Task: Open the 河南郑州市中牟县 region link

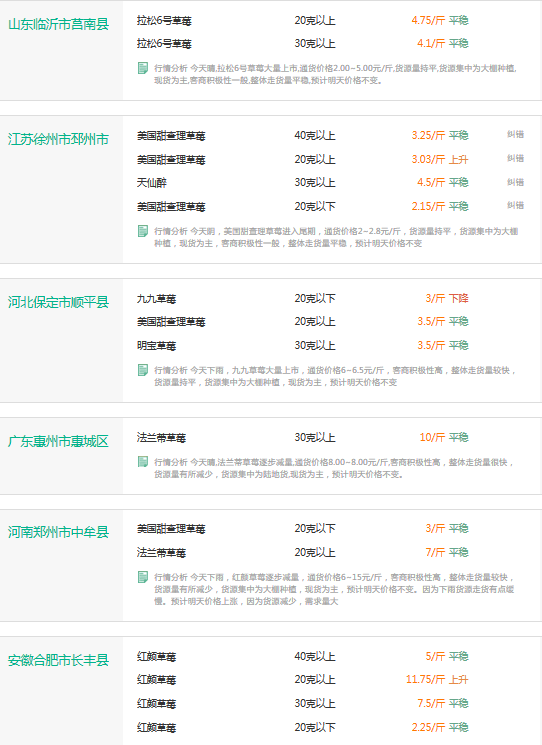Action: click(58, 532)
